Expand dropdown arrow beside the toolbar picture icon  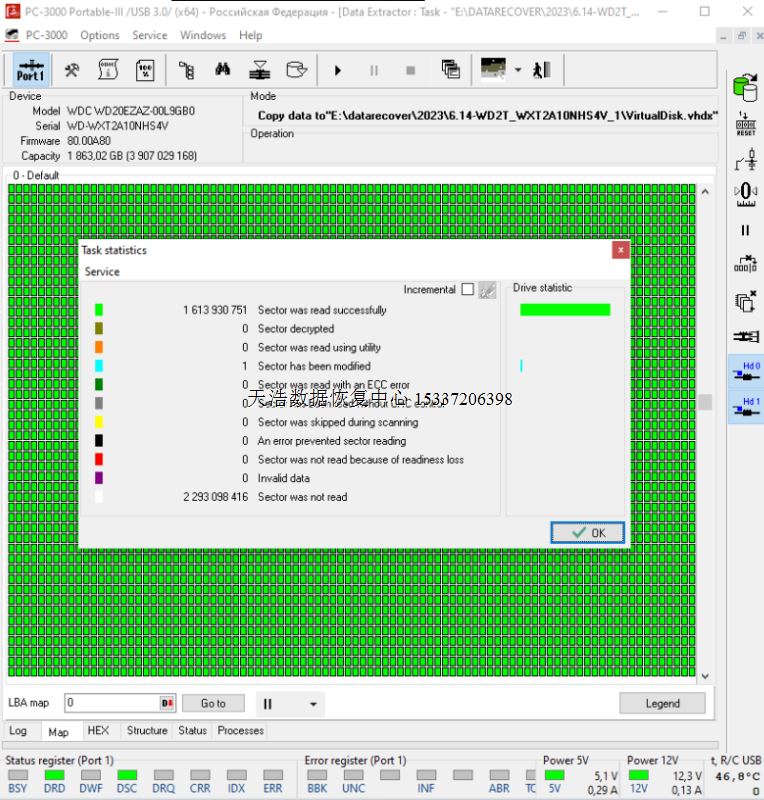[518, 70]
